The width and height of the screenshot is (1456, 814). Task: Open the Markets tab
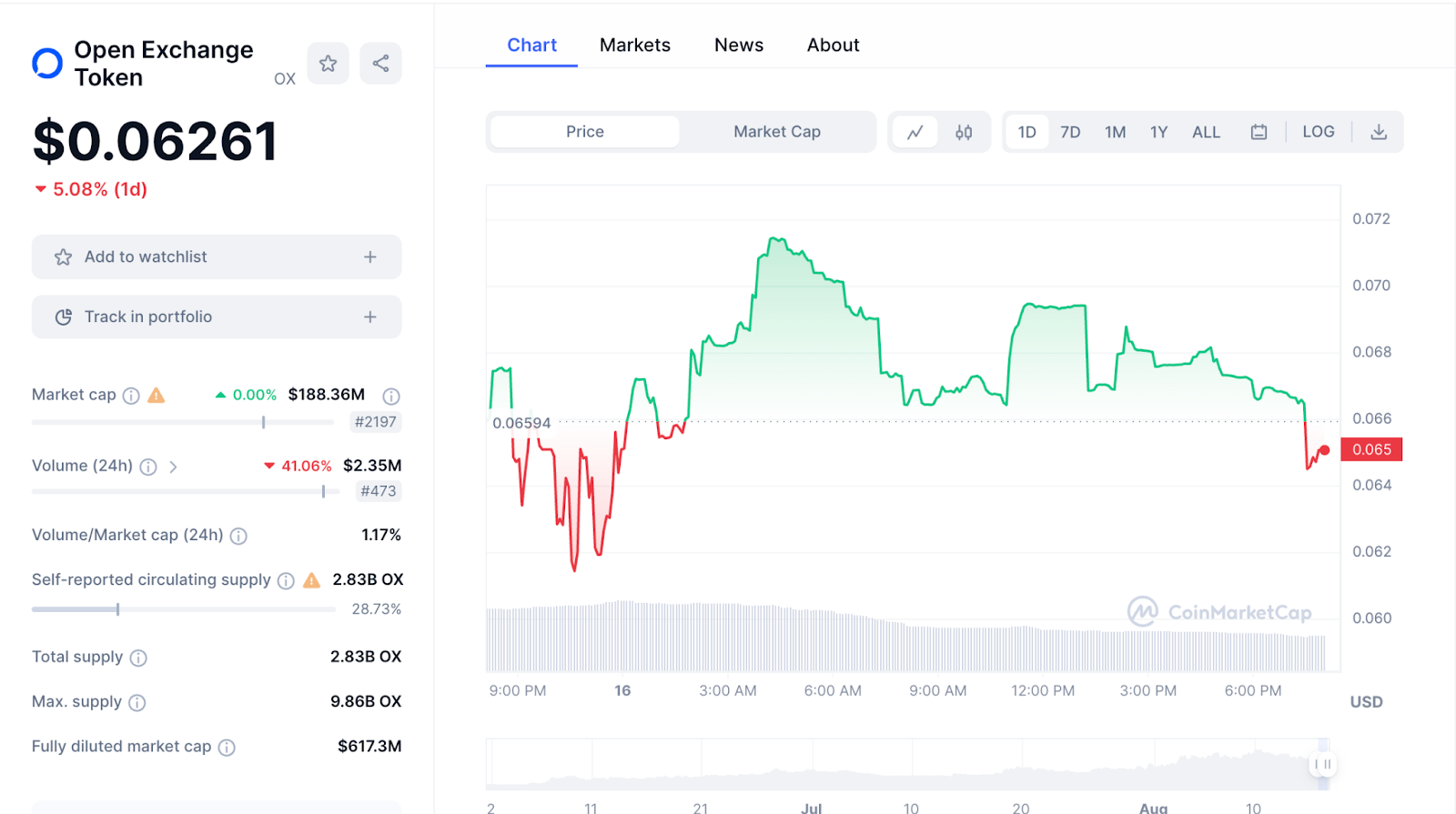(x=634, y=45)
